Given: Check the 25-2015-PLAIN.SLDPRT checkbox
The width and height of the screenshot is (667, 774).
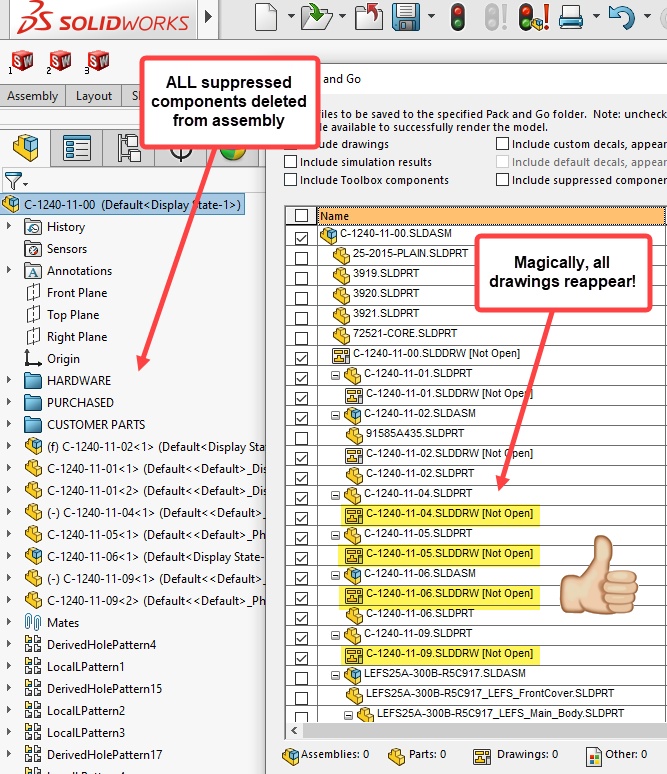Looking at the screenshot, I should tap(301, 258).
